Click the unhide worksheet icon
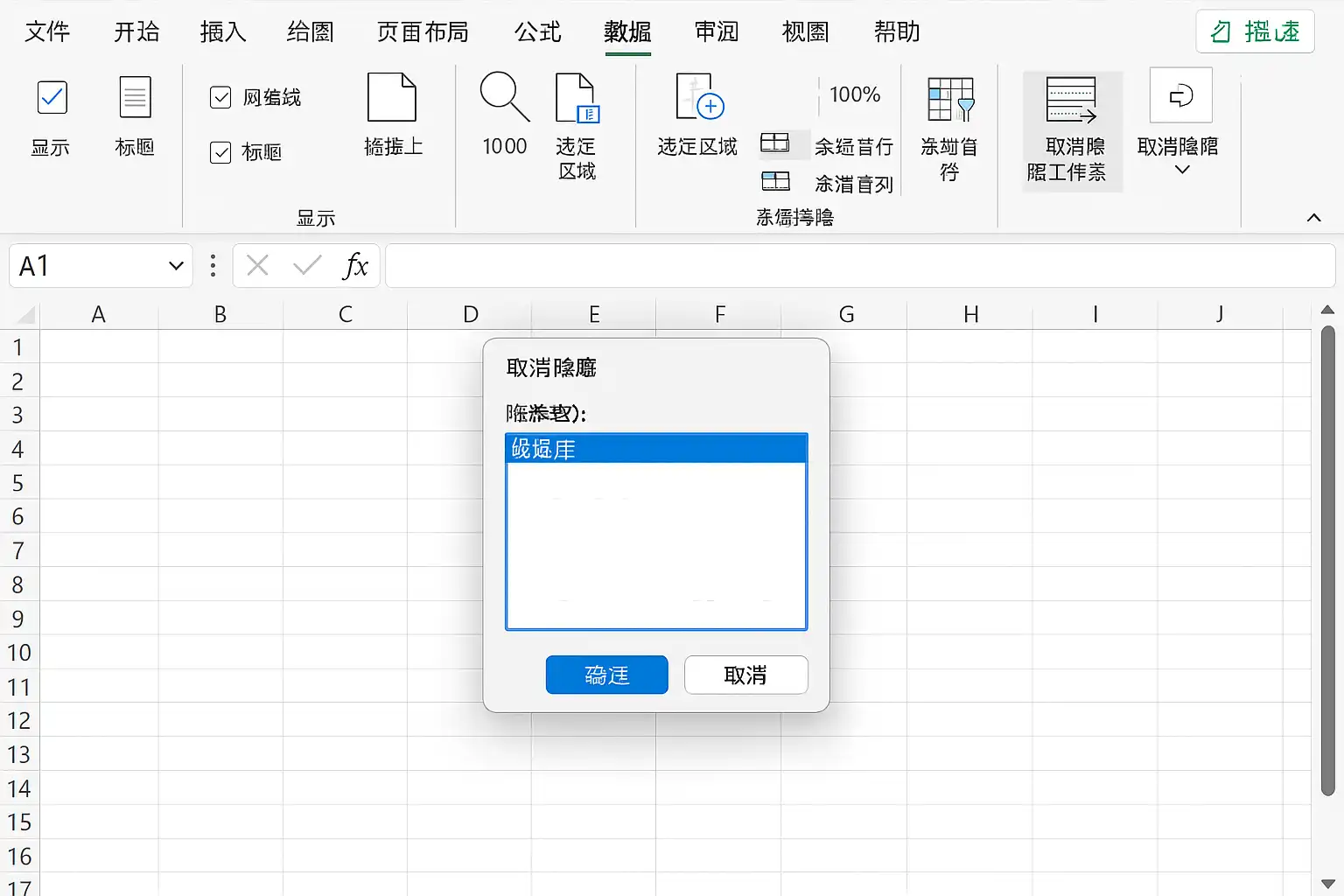Viewport: 1344px width, 896px height. [x=1071, y=100]
